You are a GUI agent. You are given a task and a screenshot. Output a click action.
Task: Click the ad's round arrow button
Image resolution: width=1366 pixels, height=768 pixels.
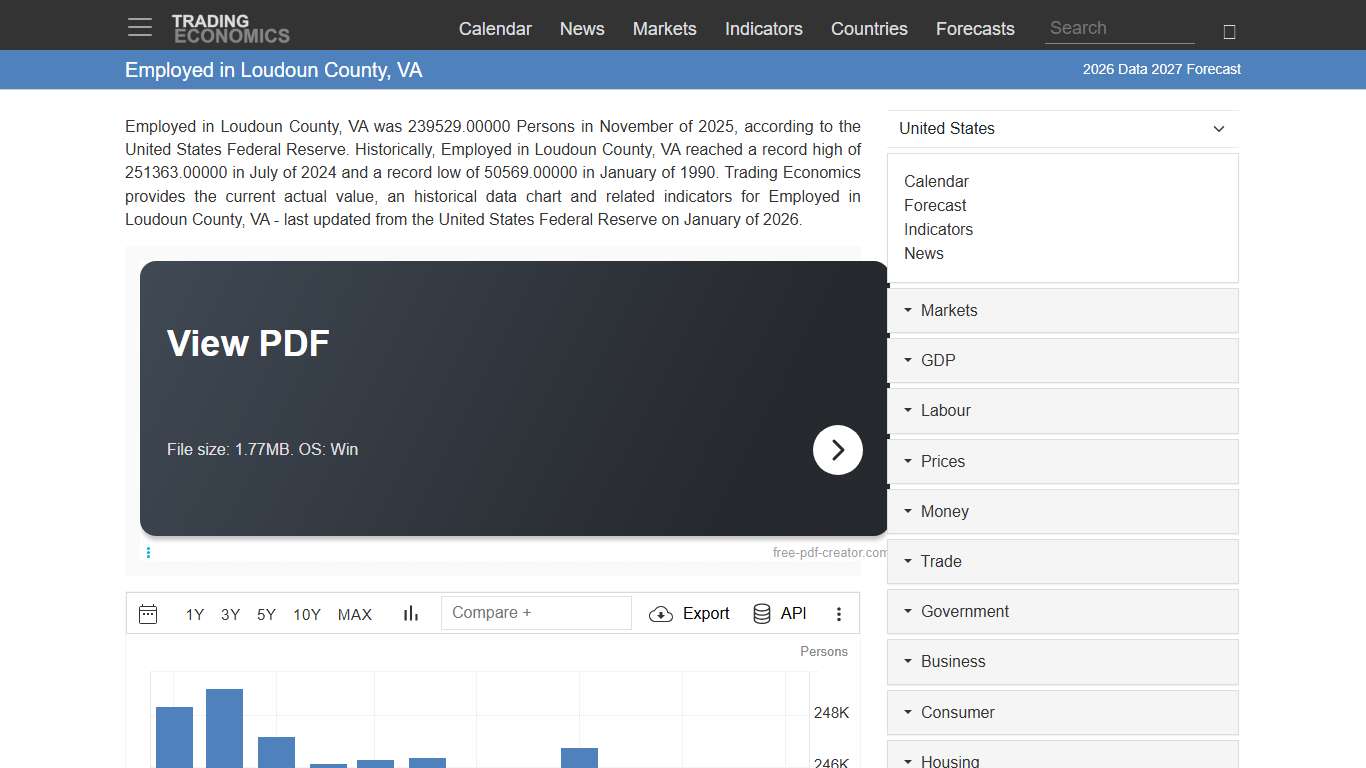[838, 450]
